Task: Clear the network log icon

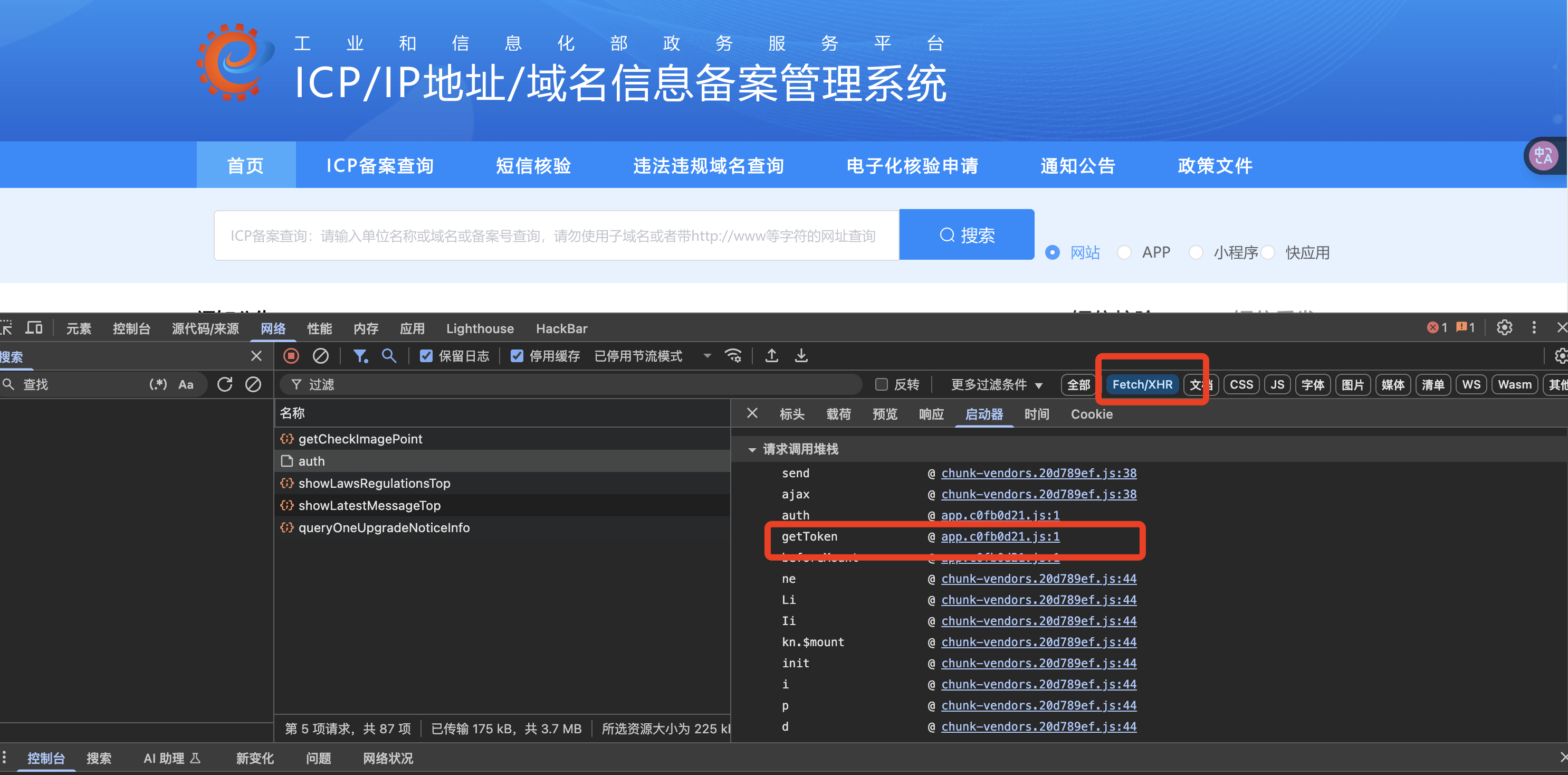Action: (x=321, y=356)
